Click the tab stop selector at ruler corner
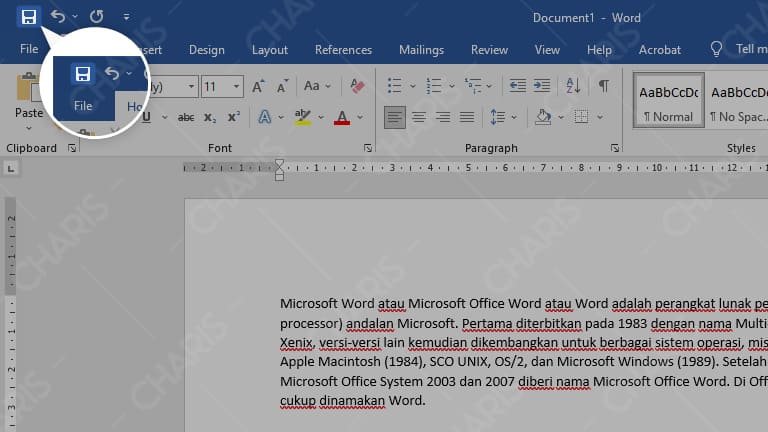768x432 pixels. 11,169
